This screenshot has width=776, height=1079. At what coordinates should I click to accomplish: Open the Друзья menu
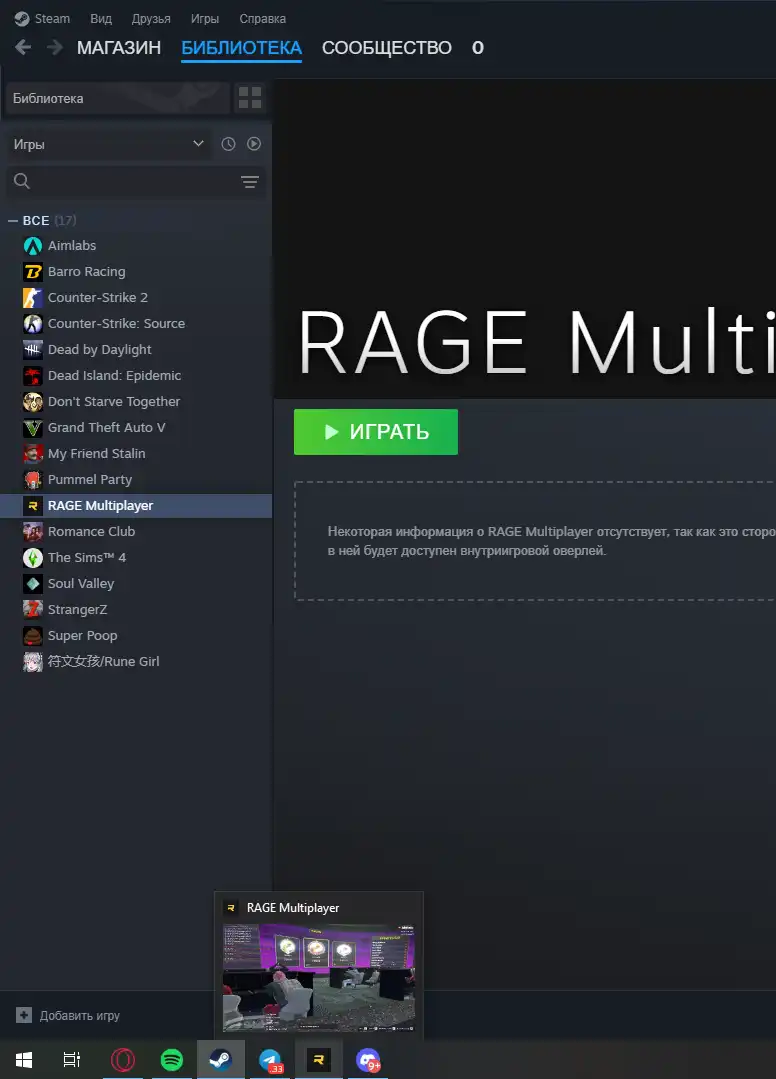[x=151, y=19]
